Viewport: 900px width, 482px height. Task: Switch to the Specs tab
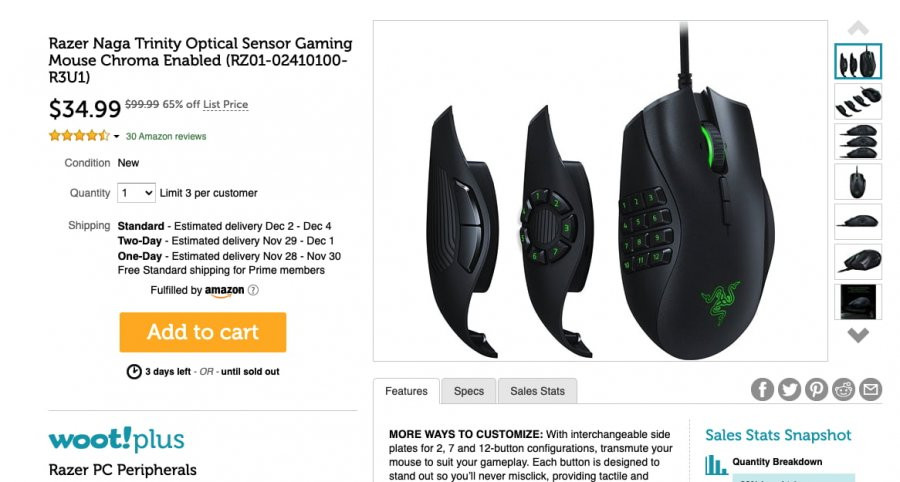tap(468, 391)
